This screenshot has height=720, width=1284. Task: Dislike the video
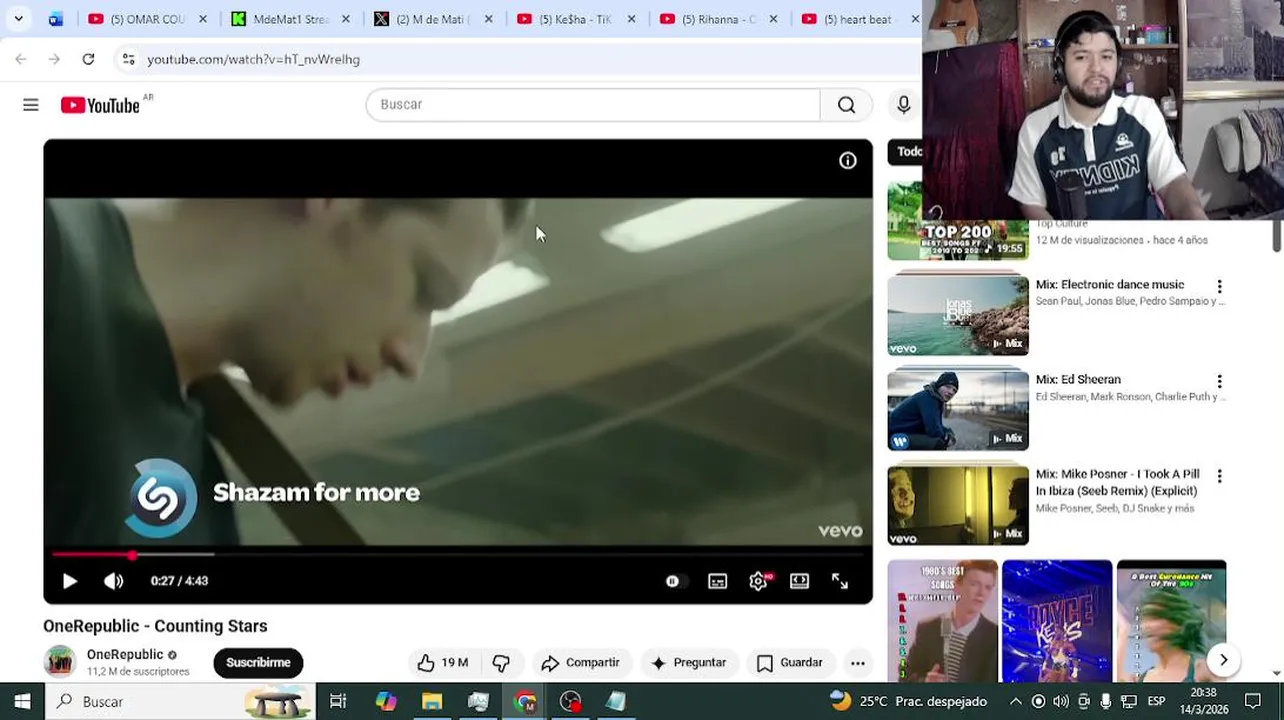501,663
